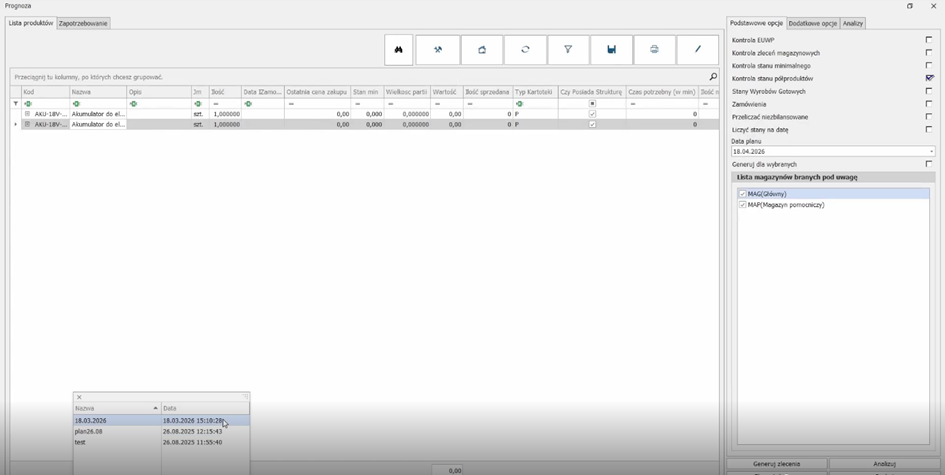Click the printer toolbar icon

pos(654,50)
